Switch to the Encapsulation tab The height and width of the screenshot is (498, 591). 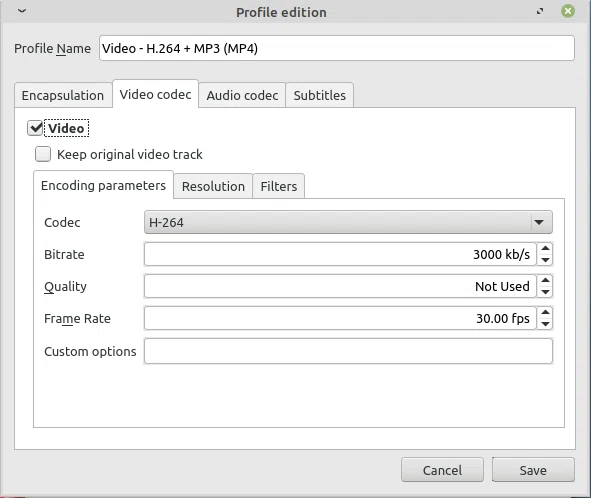63,95
